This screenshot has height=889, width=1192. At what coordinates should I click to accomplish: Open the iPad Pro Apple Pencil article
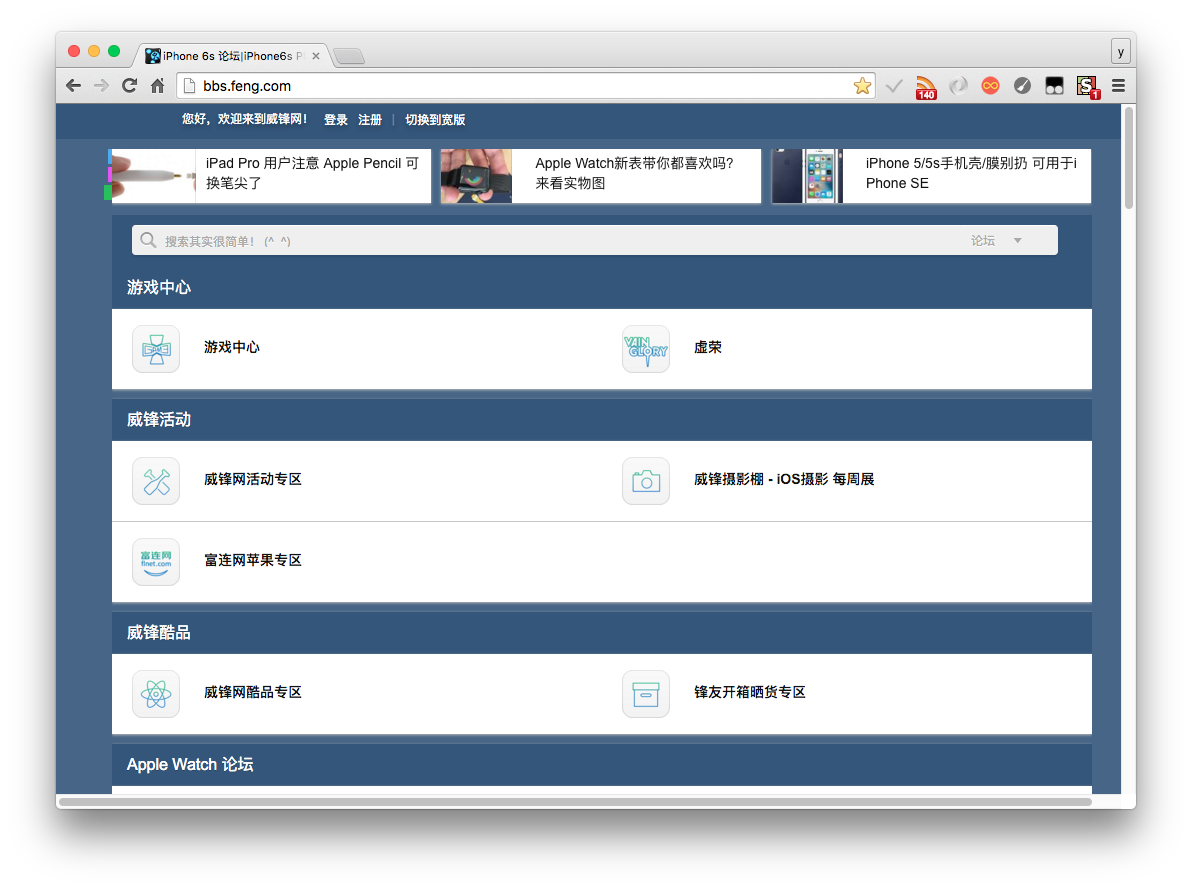click(312, 173)
